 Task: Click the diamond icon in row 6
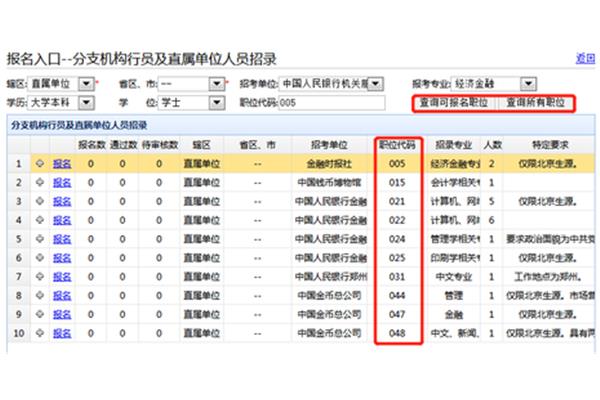pos(40,258)
